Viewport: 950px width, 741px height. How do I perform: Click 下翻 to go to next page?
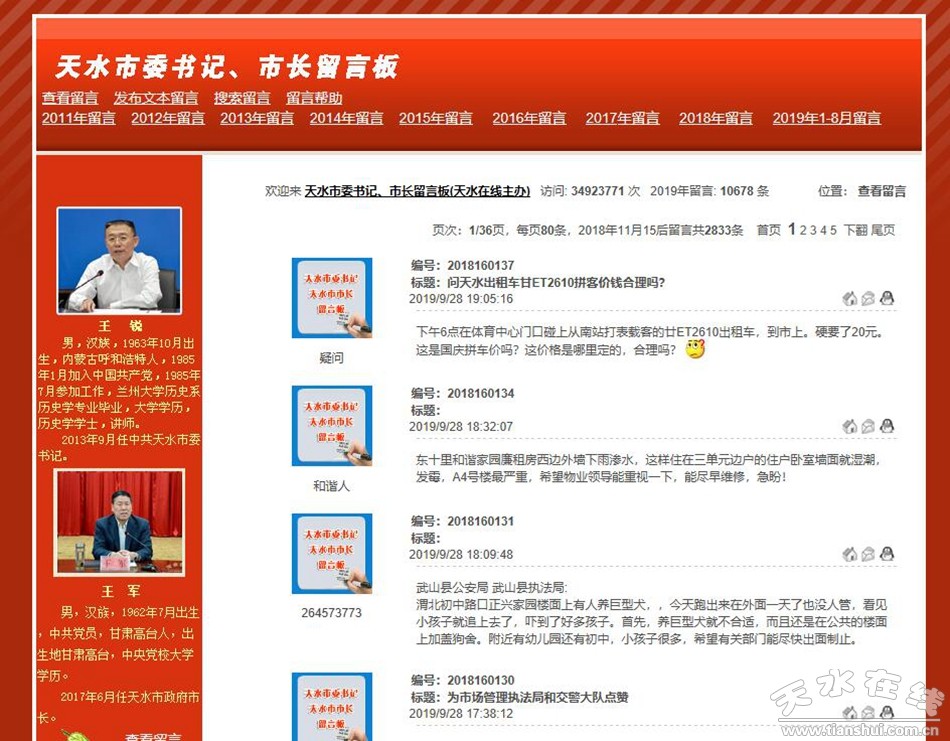point(855,230)
